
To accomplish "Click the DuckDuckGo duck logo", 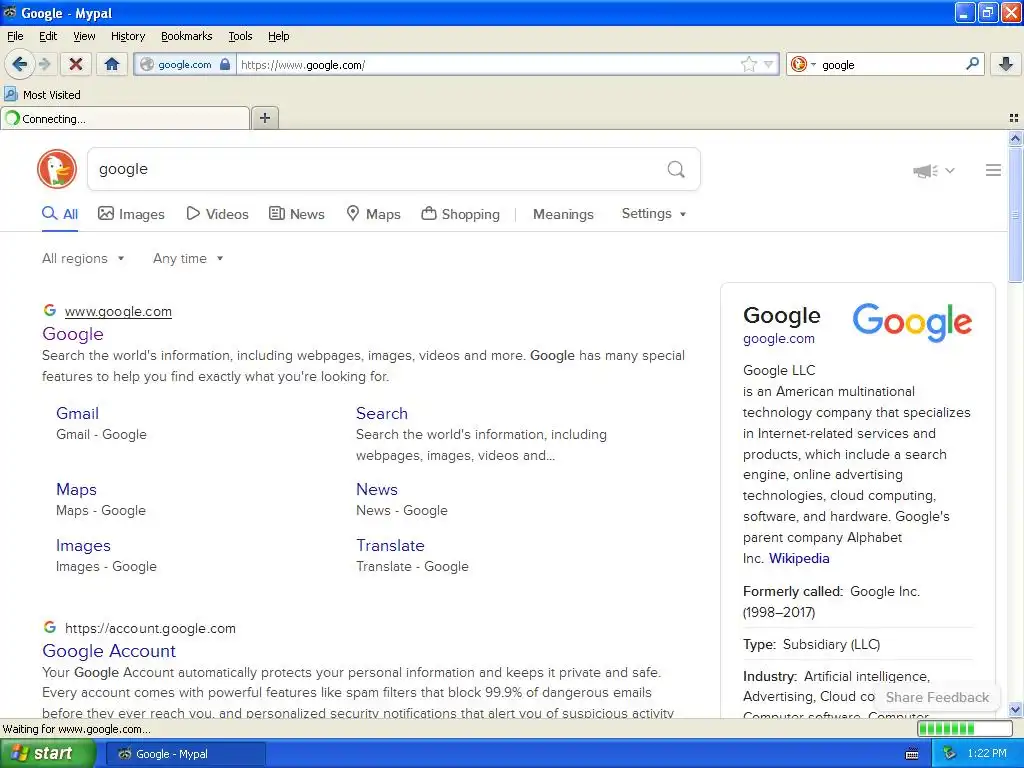I will click(x=57, y=169).
